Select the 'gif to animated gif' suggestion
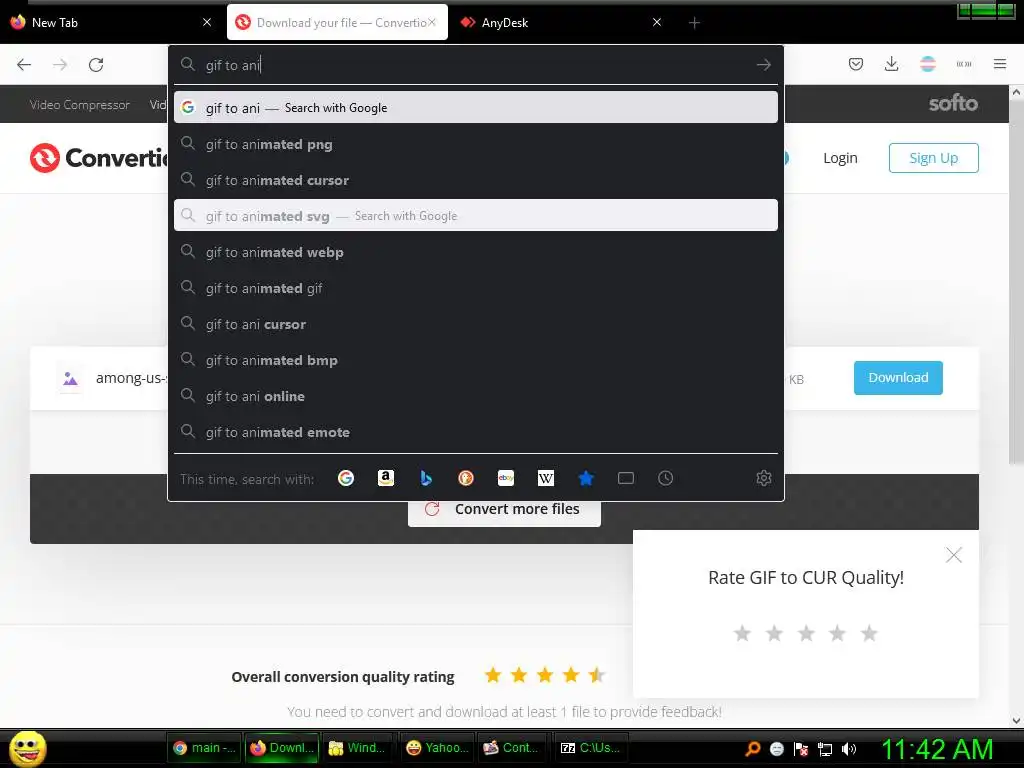1024x768 pixels. (x=475, y=287)
